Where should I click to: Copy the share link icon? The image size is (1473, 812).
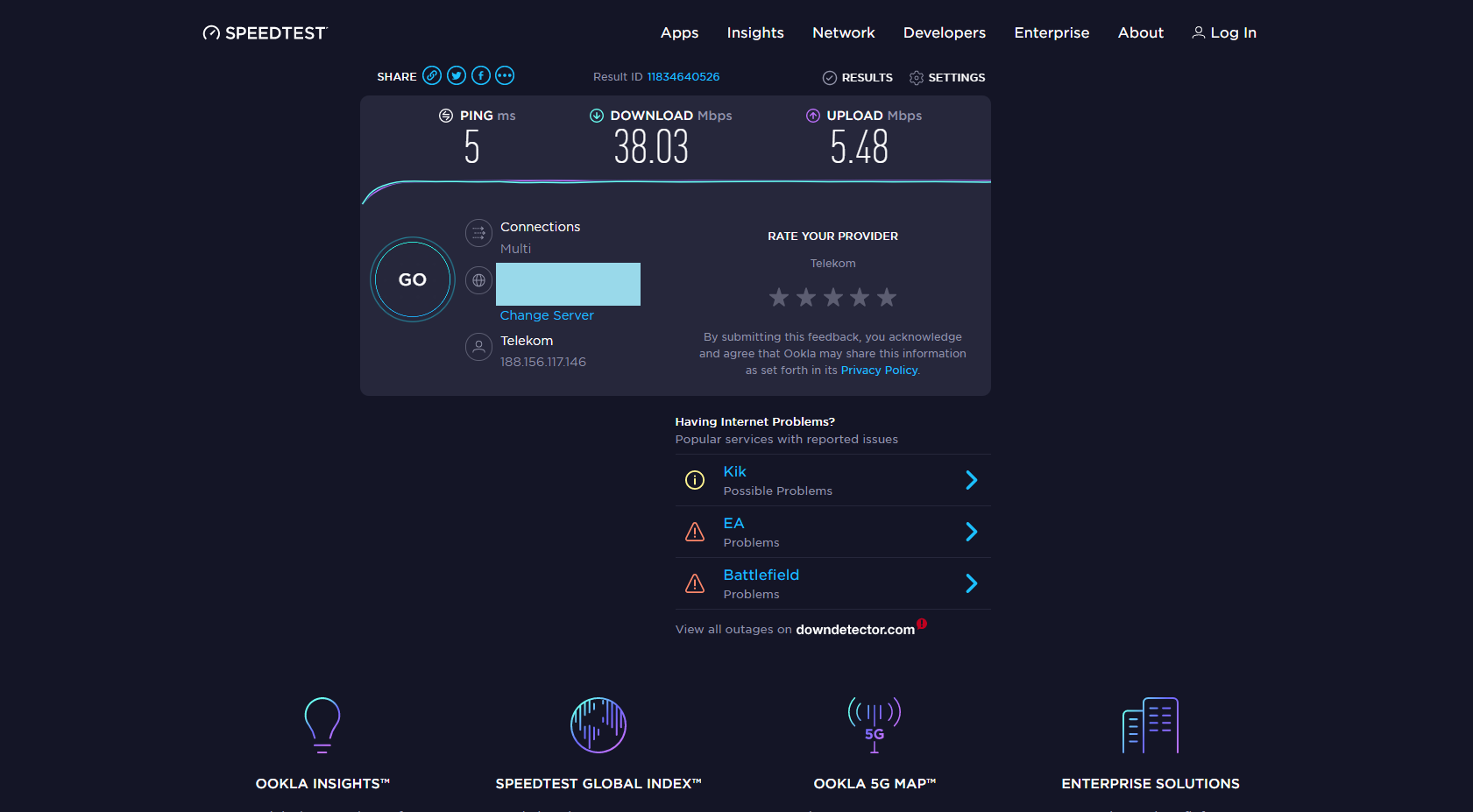432,75
